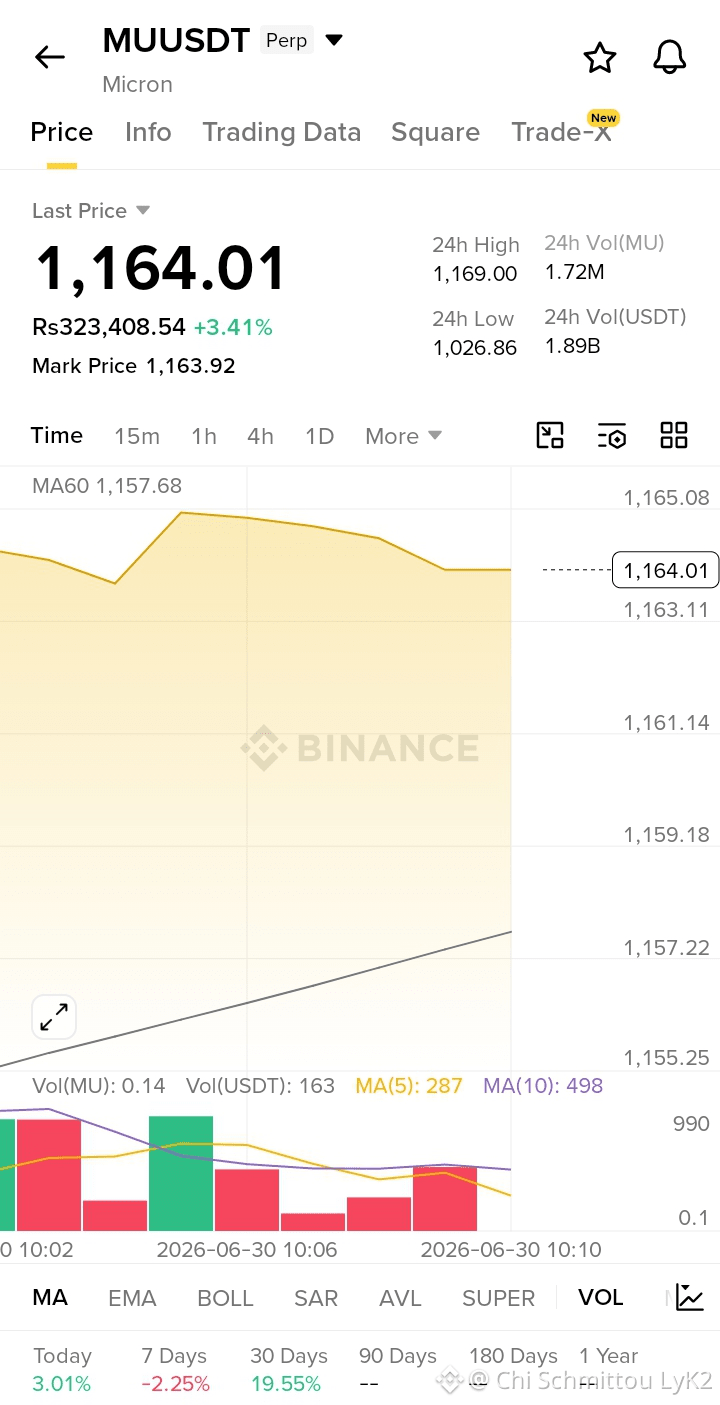Expand the More timeframes dropdown
Viewport: 720px width, 1405px height.
(403, 436)
